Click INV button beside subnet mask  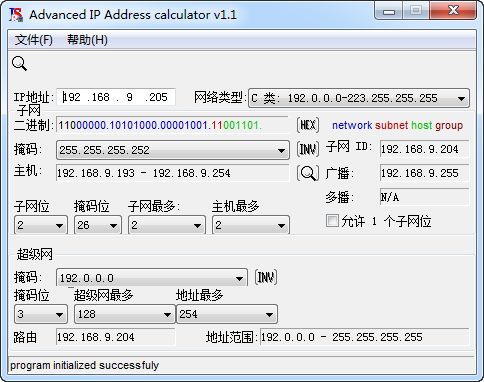click(x=308, y=149)
